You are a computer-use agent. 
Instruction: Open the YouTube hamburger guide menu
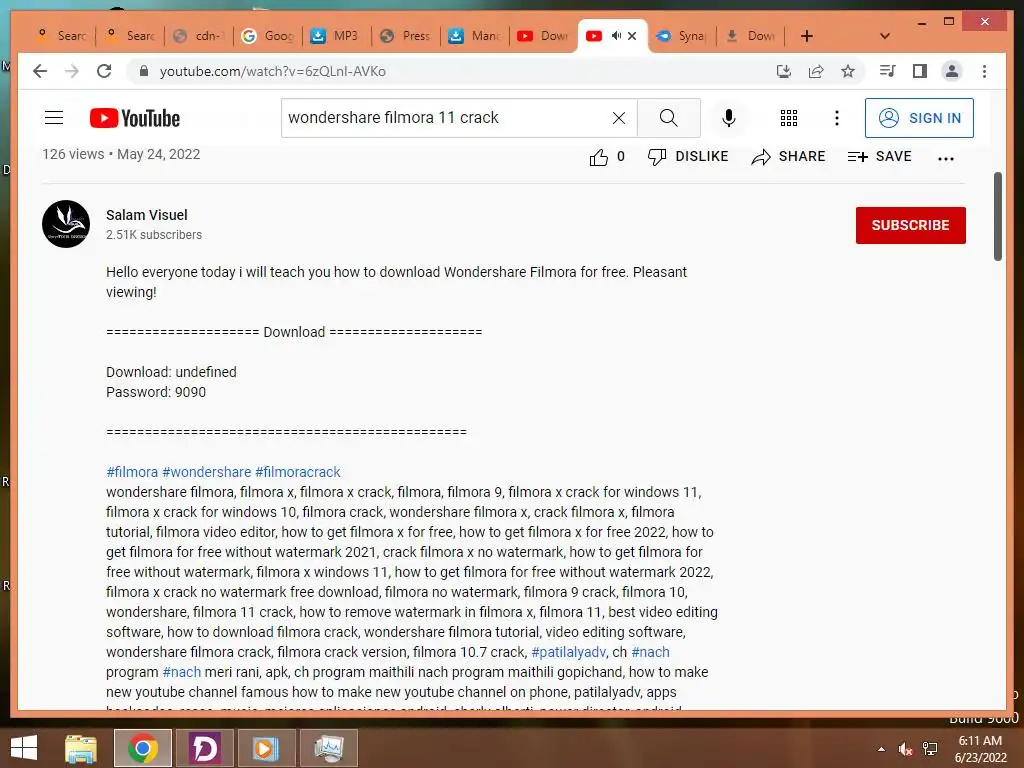click(x=54, y=118)
